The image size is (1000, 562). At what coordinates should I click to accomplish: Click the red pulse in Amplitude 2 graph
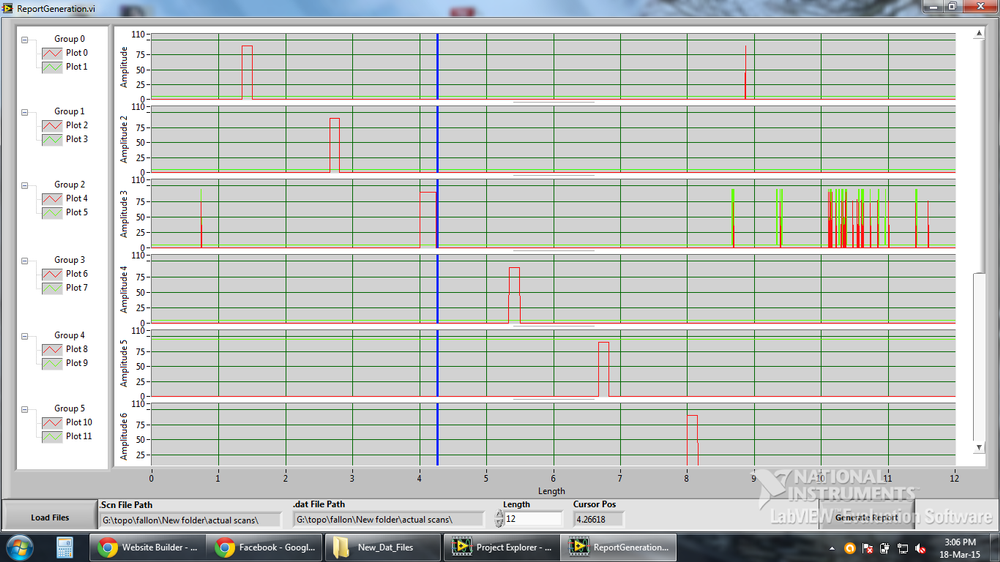click(334, 145)
